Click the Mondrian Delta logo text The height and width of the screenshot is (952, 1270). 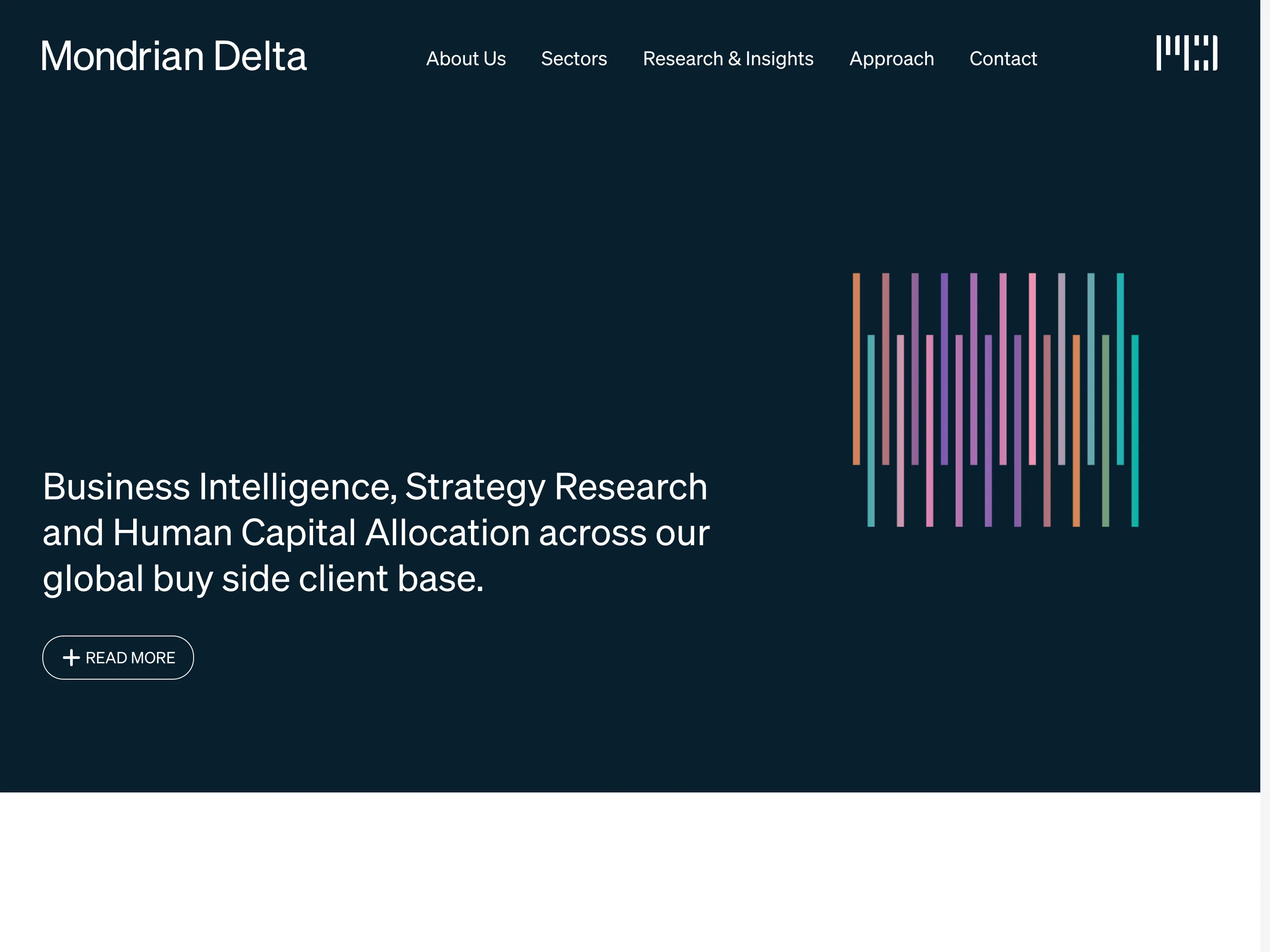pos(174,56)
